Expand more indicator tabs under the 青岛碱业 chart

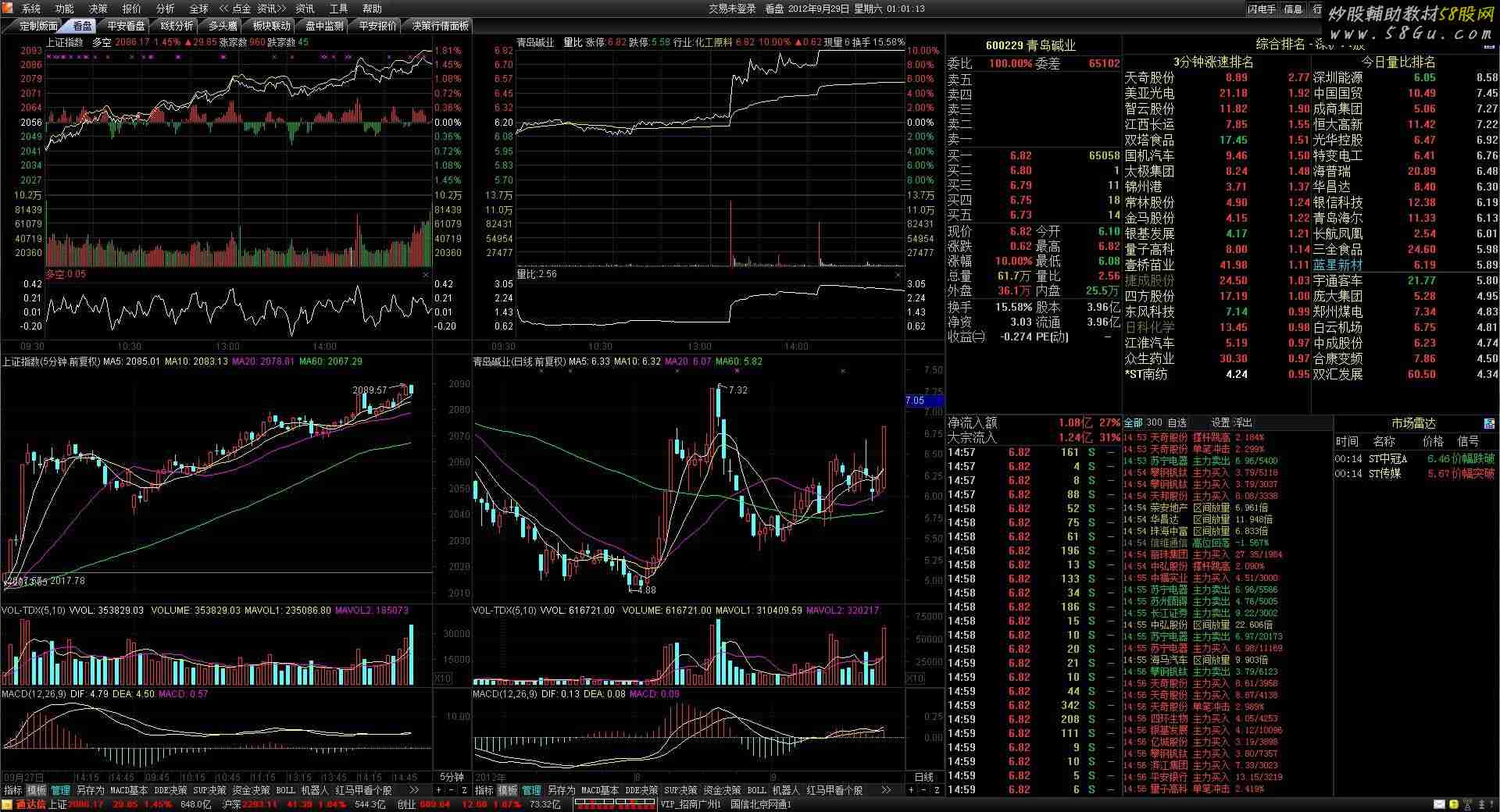coord(886,790)
